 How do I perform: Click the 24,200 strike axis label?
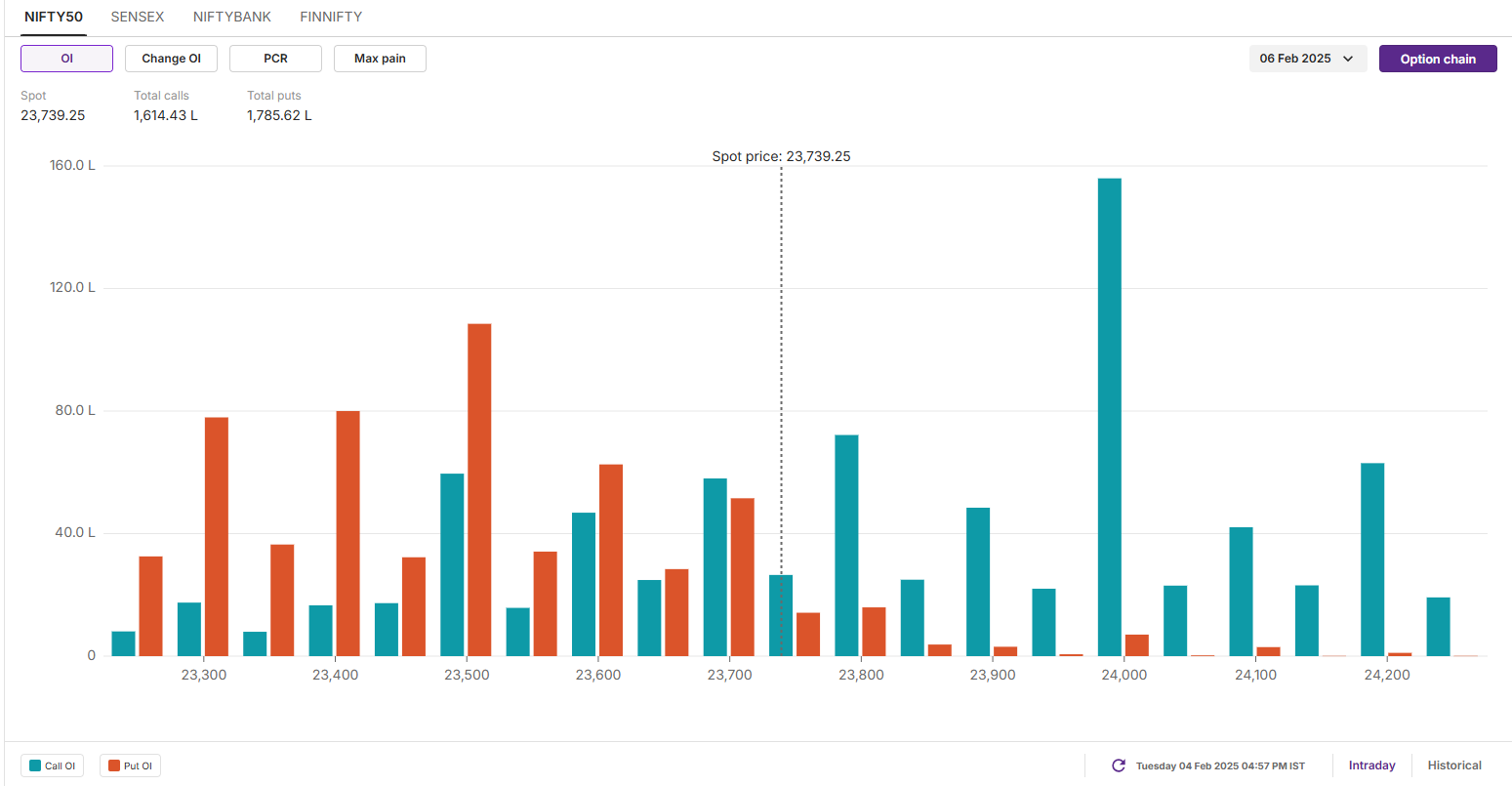click(1386, 675)
